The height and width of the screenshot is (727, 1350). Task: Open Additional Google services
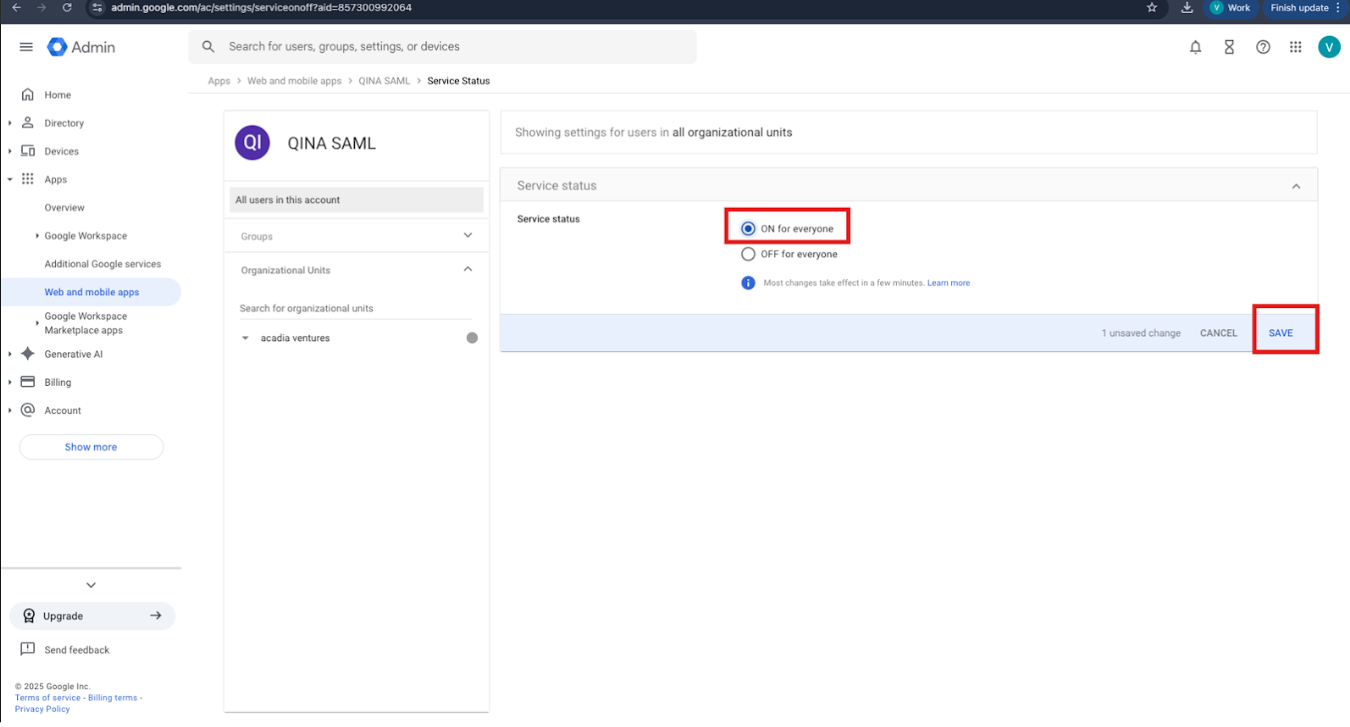click(x=103, y=264)
